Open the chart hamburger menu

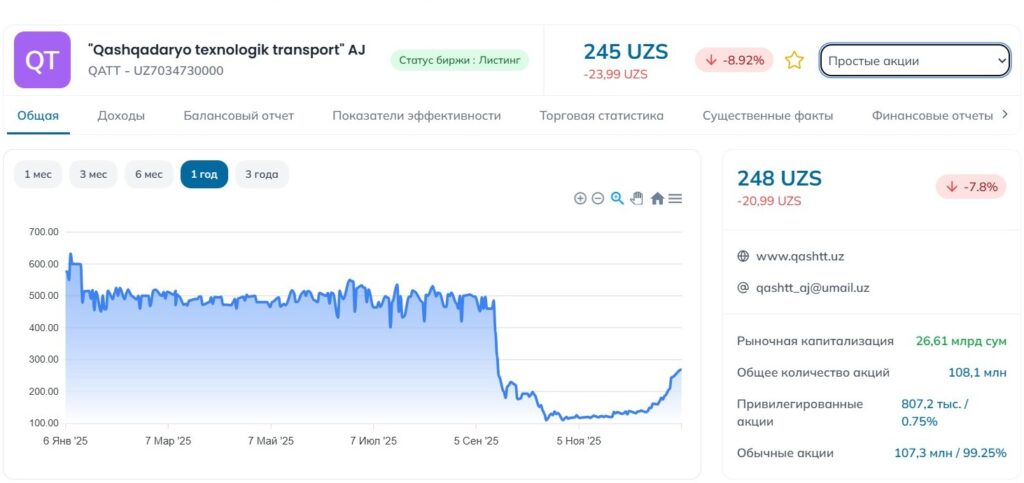pyautogui.click(x=675, y=199)
